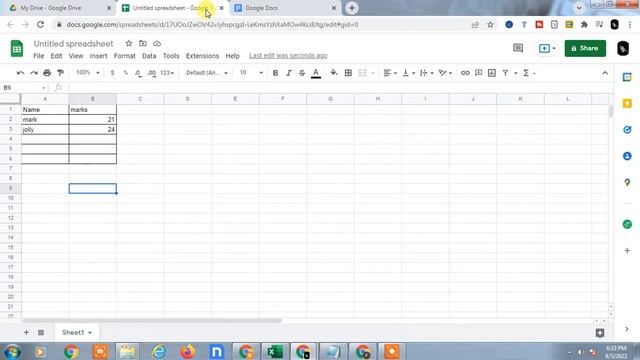The width and height of the screenshot is (640, 360).
Task: Open Keep notes in side panel
Action: pyautogui.click(x=627, y=103)
